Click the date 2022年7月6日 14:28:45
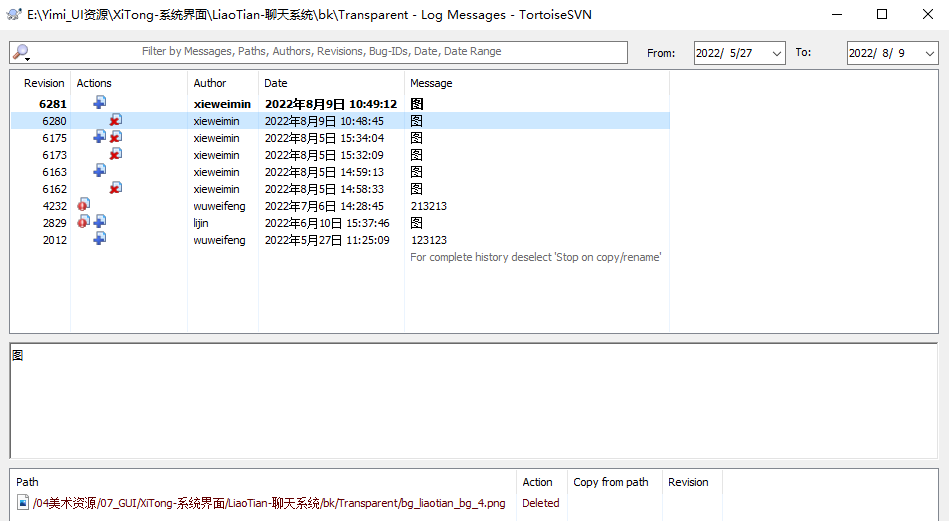Image resolution: width=949 pixels, height=521 pixels. 324,206
